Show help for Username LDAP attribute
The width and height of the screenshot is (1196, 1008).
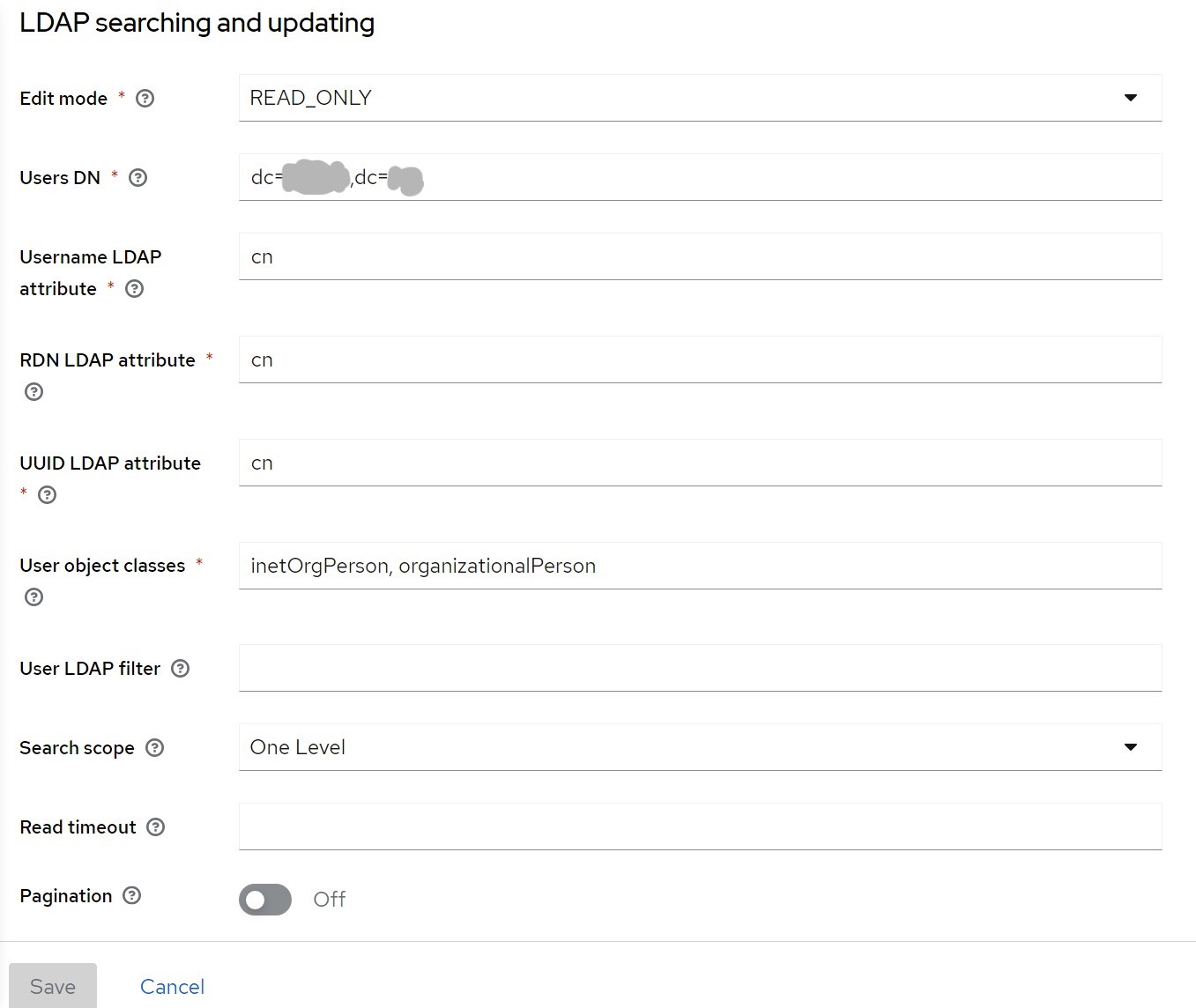tap(135, 289)
